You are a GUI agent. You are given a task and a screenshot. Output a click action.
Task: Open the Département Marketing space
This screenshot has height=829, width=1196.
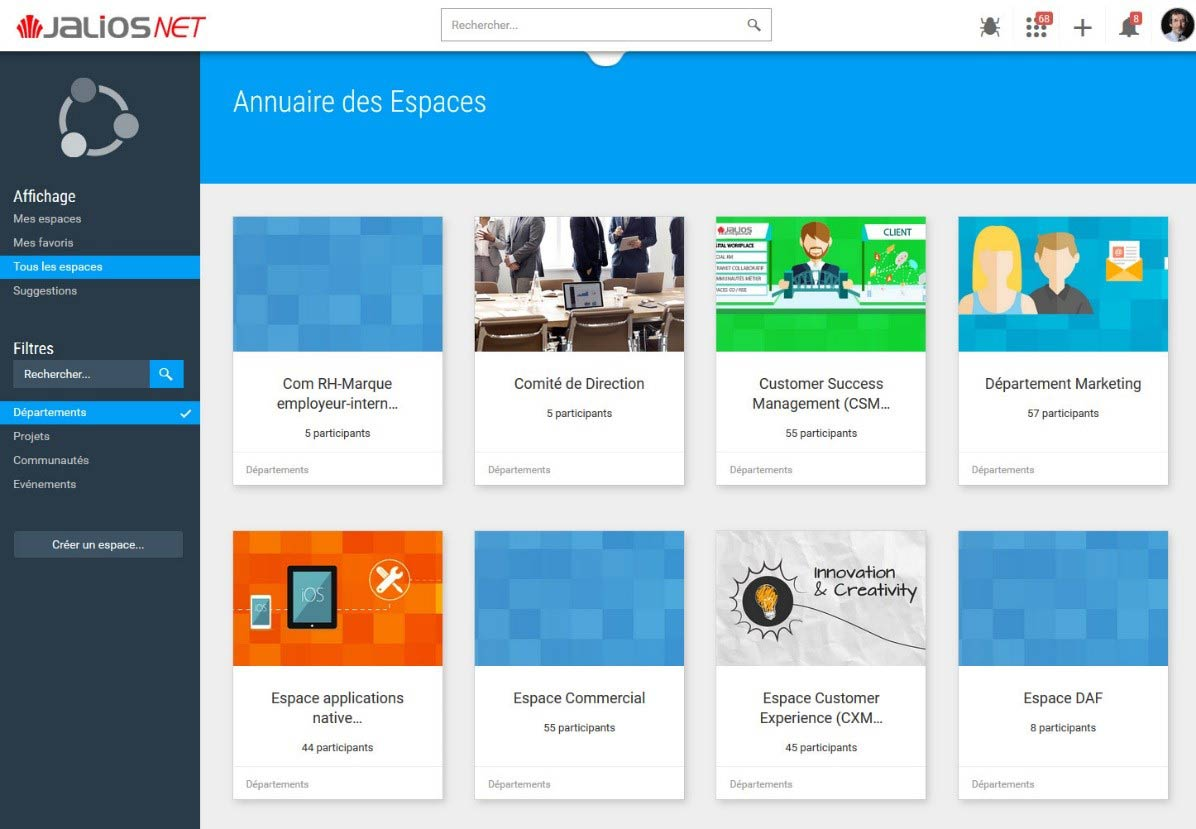(x=1062, y=384)
